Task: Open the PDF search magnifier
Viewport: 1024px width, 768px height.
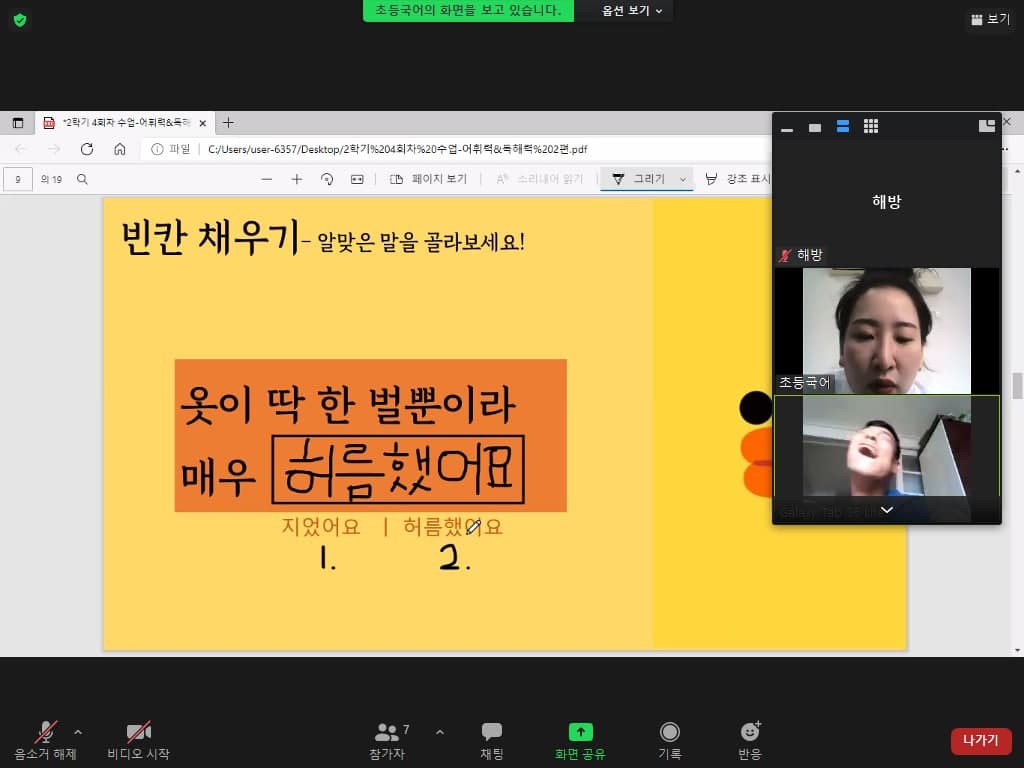Action: [82, 179]
